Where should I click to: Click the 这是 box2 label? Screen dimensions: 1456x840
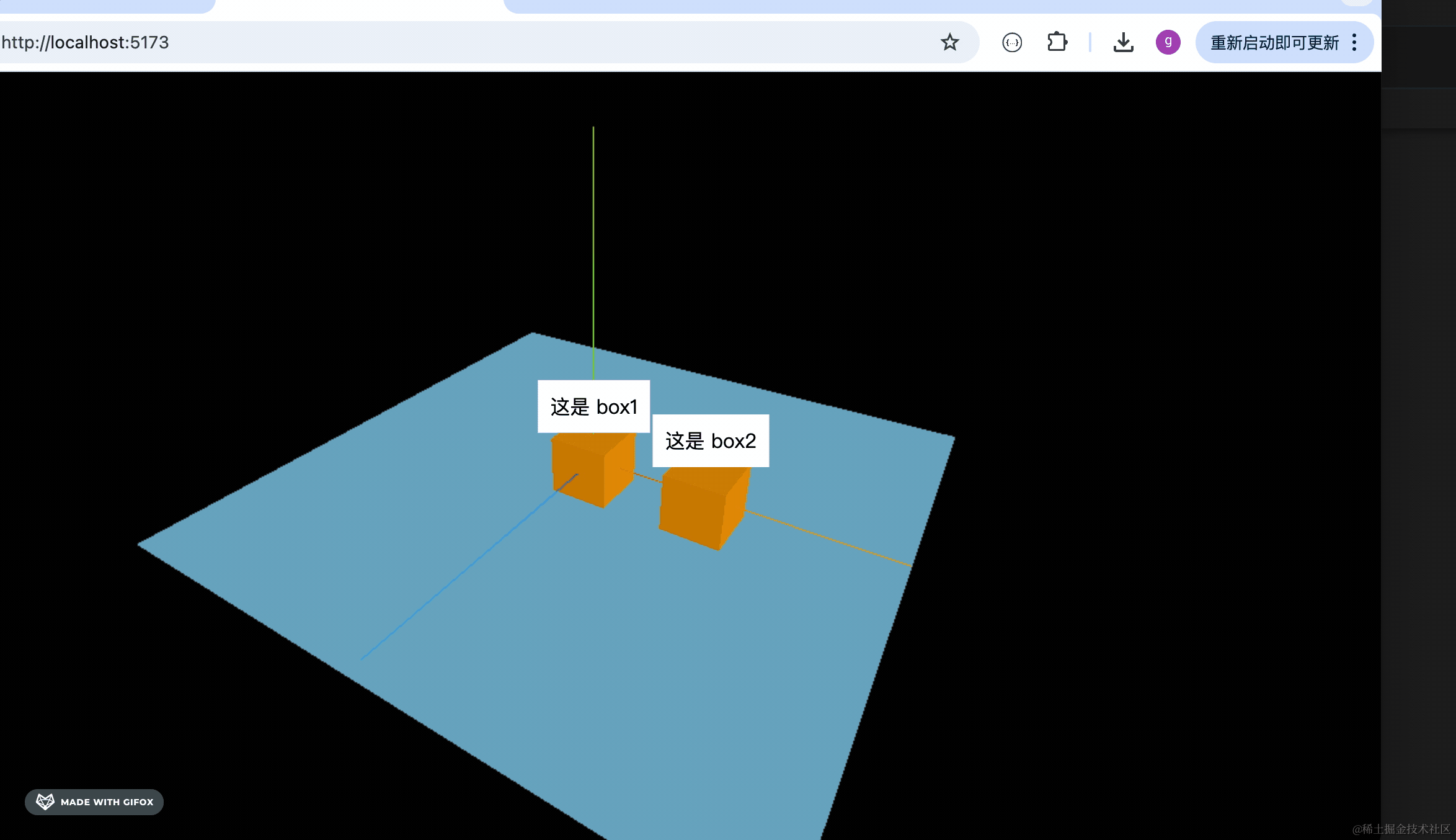[x=711, y=440]
